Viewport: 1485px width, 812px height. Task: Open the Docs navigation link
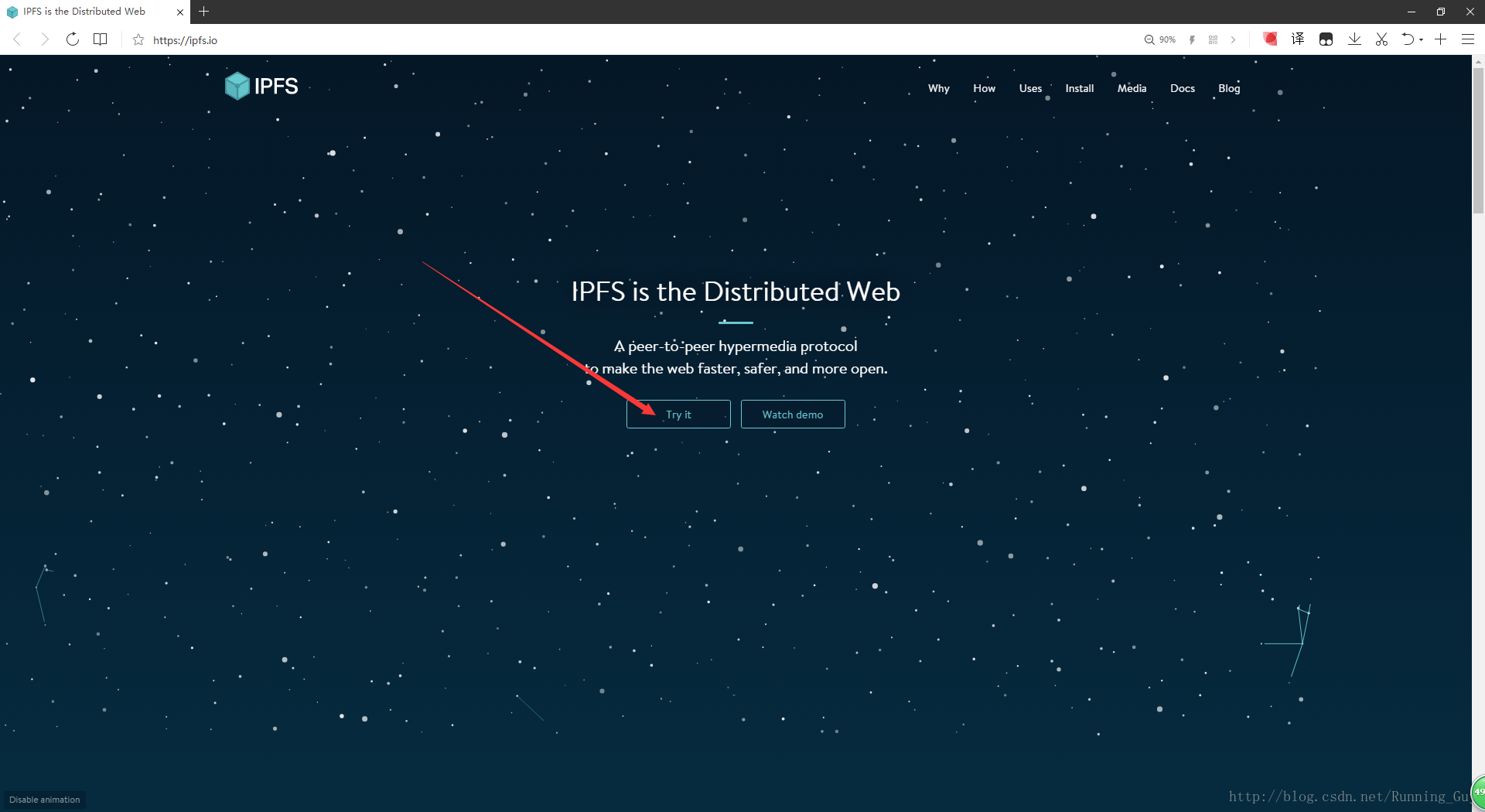(1182, 88)
